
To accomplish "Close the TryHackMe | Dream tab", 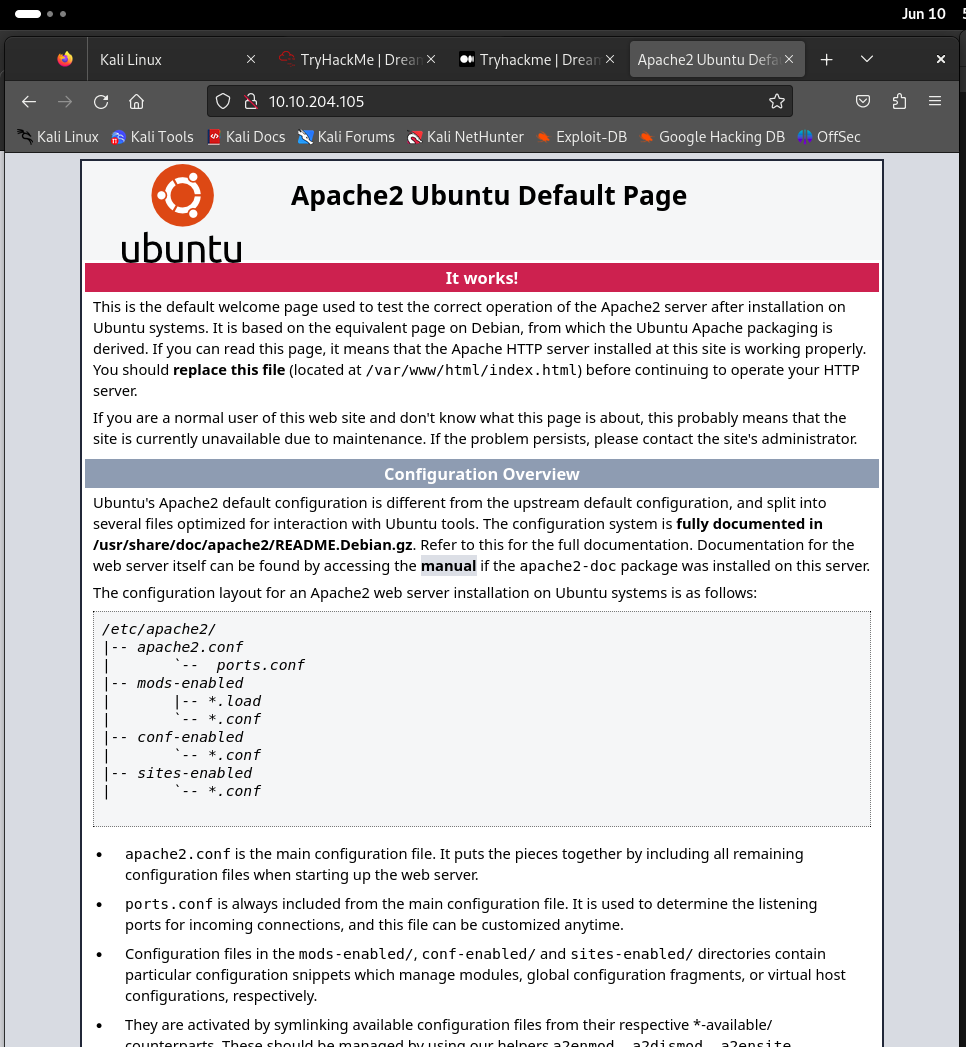I will tap(431, 59).
